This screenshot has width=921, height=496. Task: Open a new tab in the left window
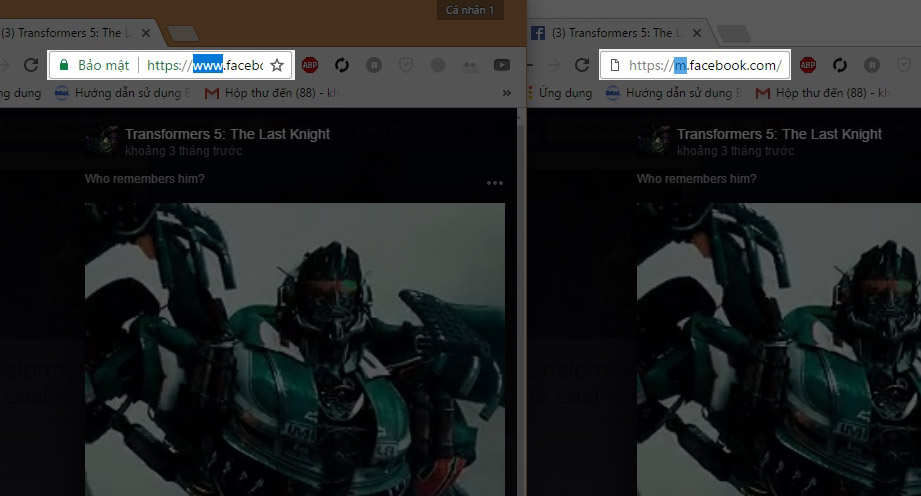pos(183,33)
